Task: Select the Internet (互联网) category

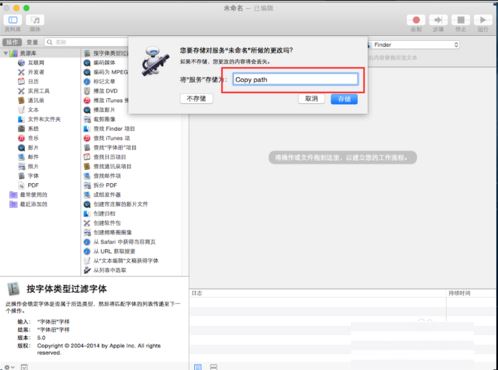Action: click(x=36, y=63)
